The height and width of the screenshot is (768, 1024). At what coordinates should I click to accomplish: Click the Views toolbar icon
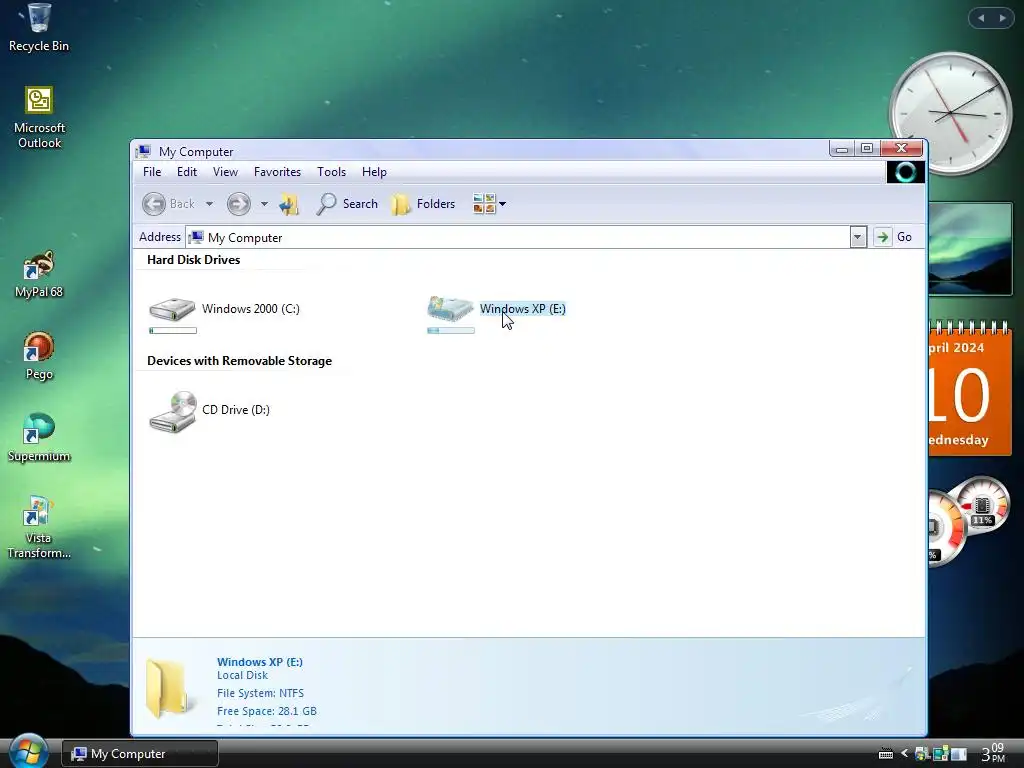(484, 204)
